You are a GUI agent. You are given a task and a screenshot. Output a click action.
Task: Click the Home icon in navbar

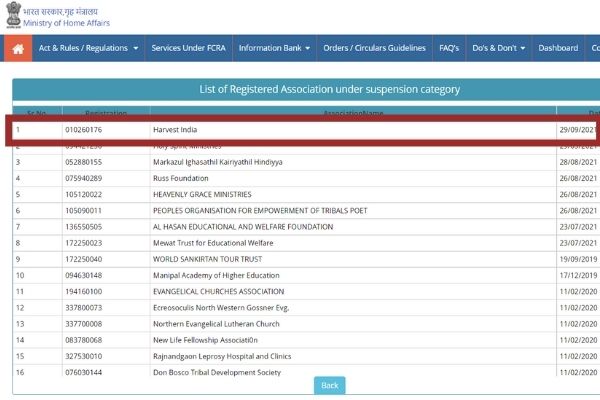pos(18,48)
